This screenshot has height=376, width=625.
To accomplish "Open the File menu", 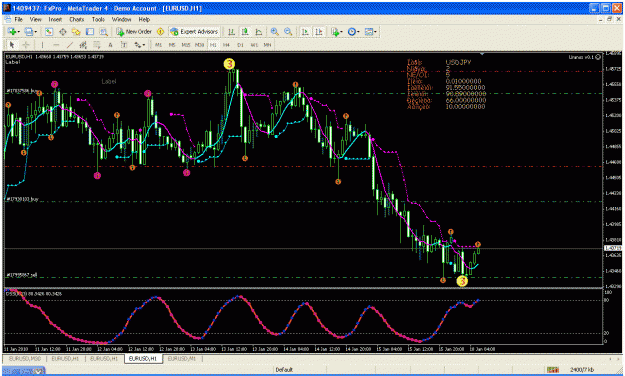I will point(19,19).
